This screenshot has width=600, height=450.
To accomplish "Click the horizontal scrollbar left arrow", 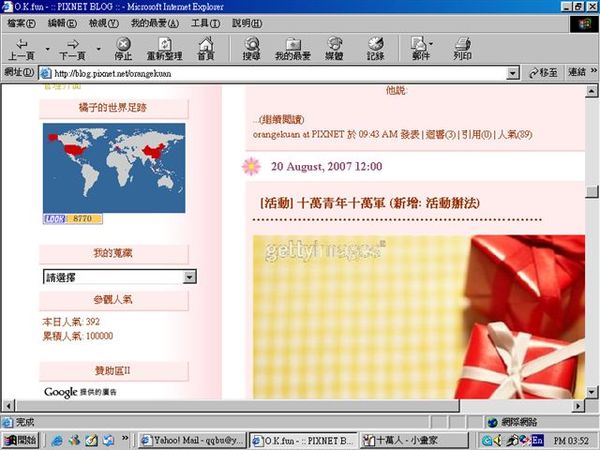I will click(8, 406).
